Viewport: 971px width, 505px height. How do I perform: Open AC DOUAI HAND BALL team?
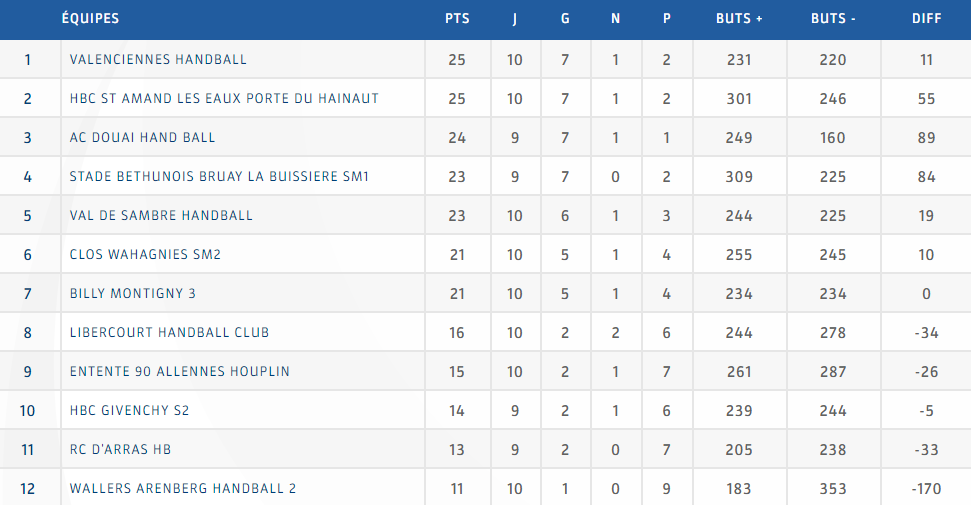point(142,138)
